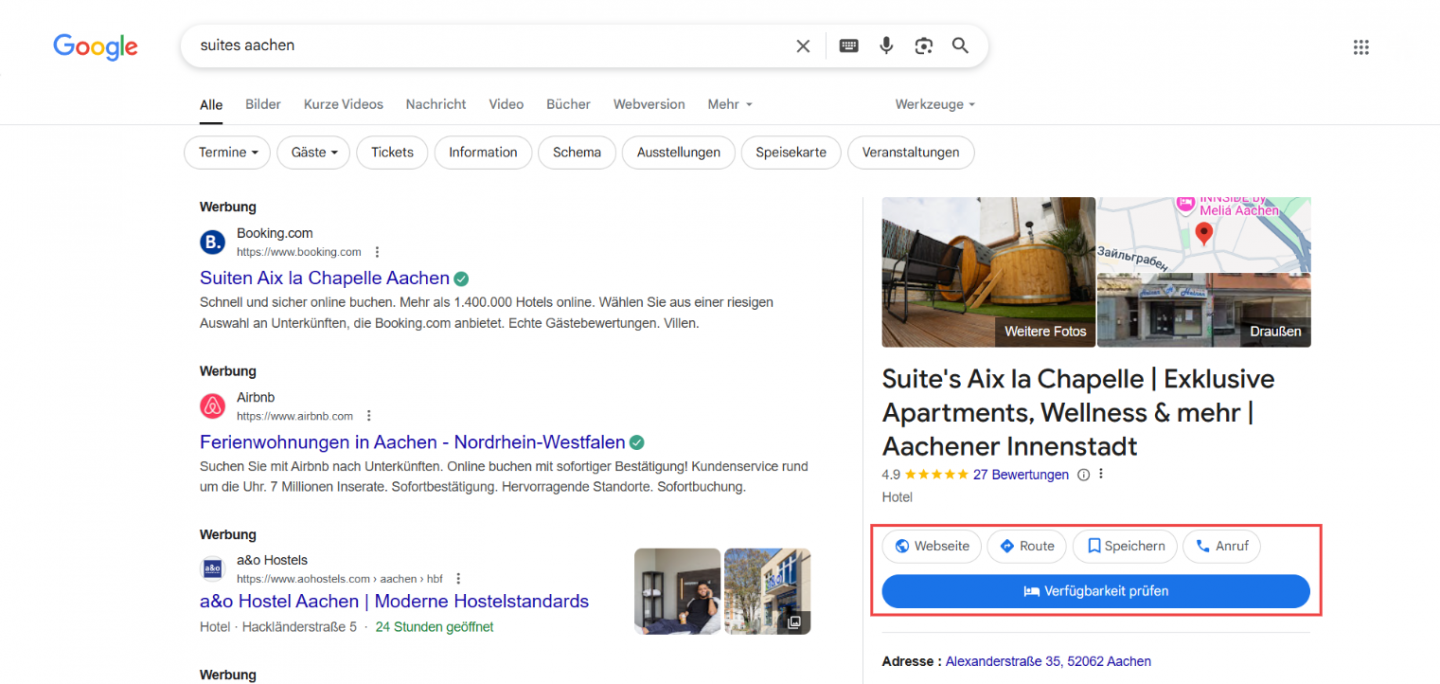This screenshot has width=1440, height=684.
Task: Select the Veranstaltungen filter chip
Action: pyautogui.click(x=911, y=153)
